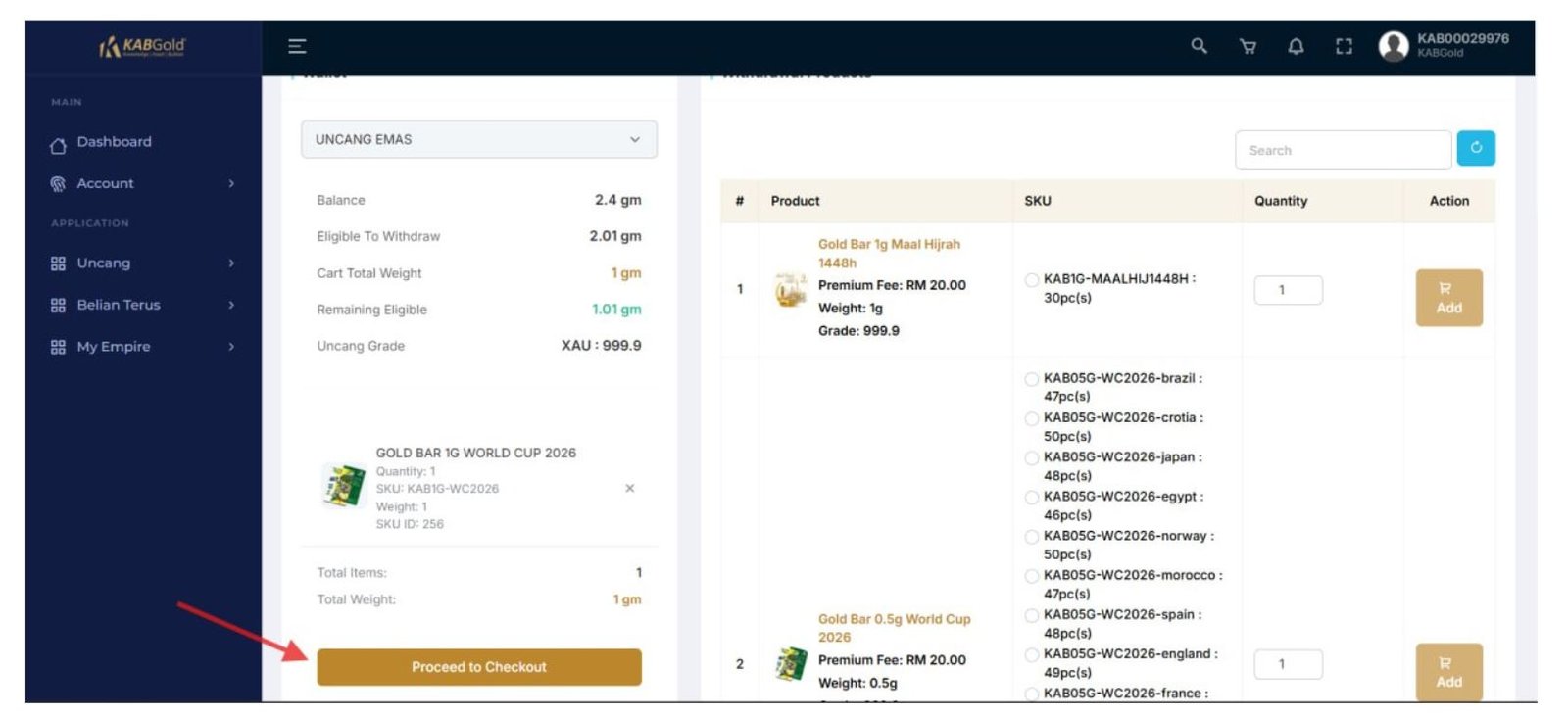The width and height of the screenshot is (1568, 718).
Task: Refresh product list with blue button
Action: (x=1476, y=148)
